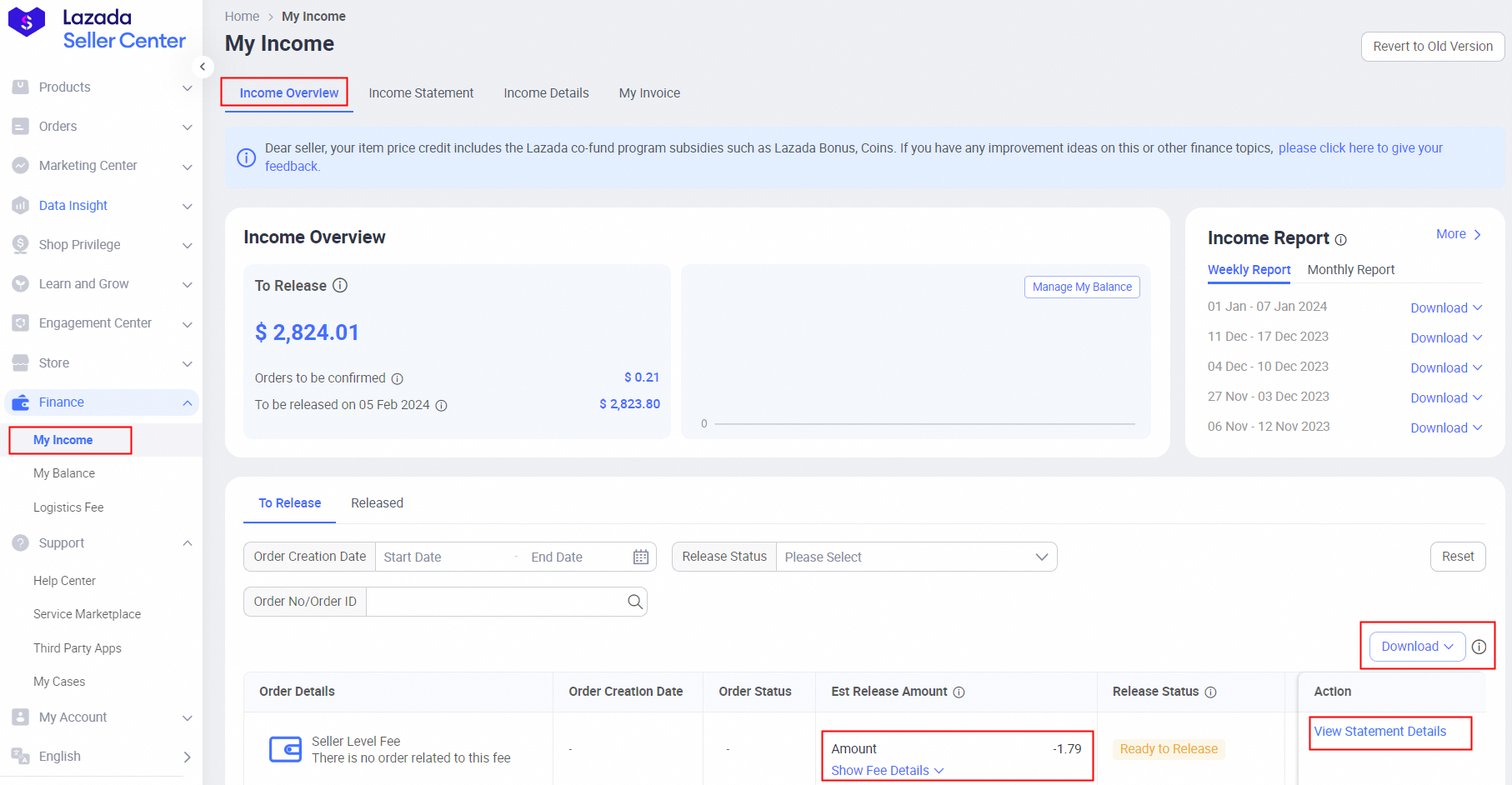The image size is (1512, 785).
Task: Open Download dropdown for 11 Dec - 17 Dec 2023
Action: [1446, 337]
